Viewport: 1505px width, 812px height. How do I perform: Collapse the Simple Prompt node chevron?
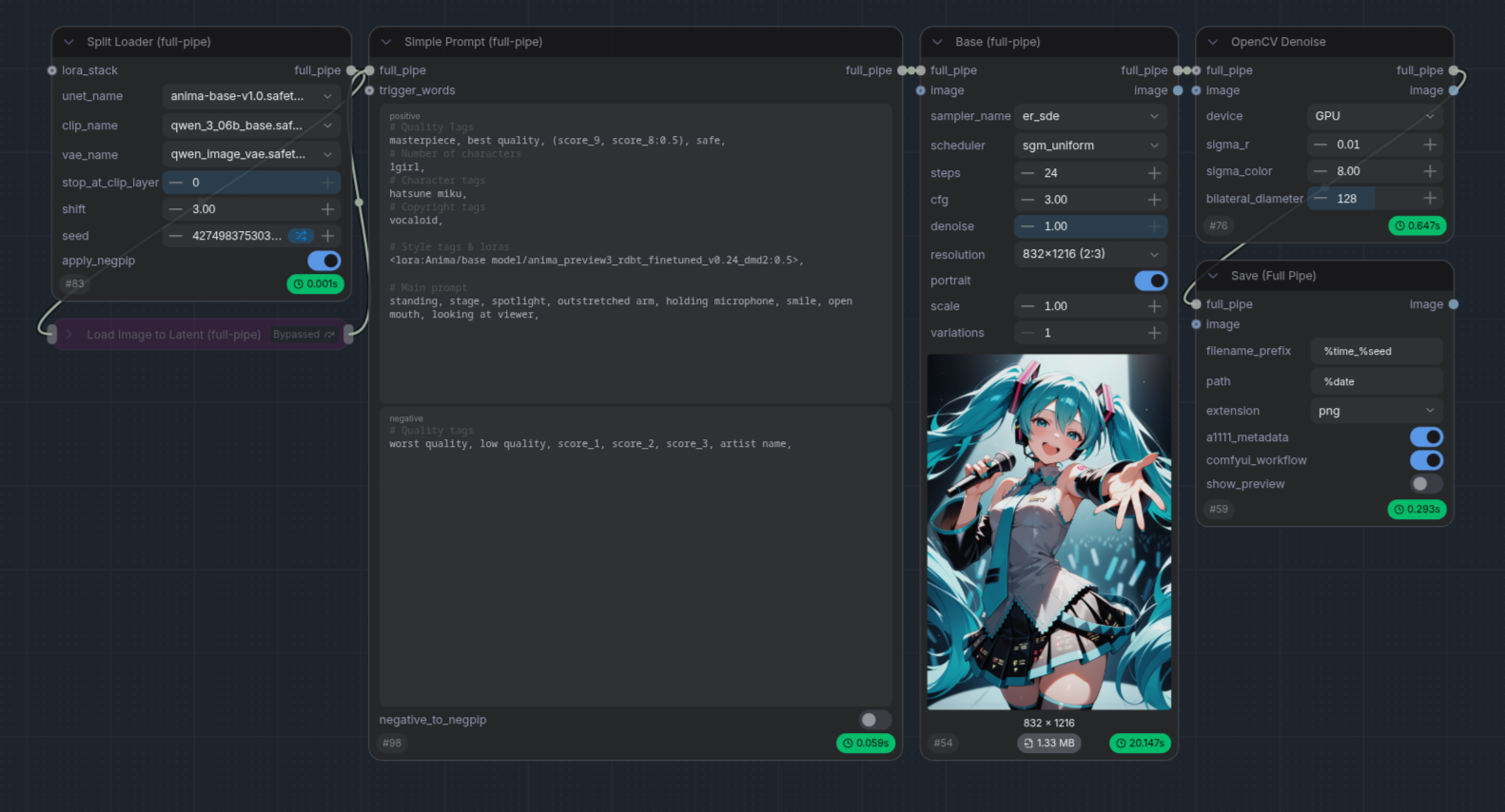tap(386, 42)
